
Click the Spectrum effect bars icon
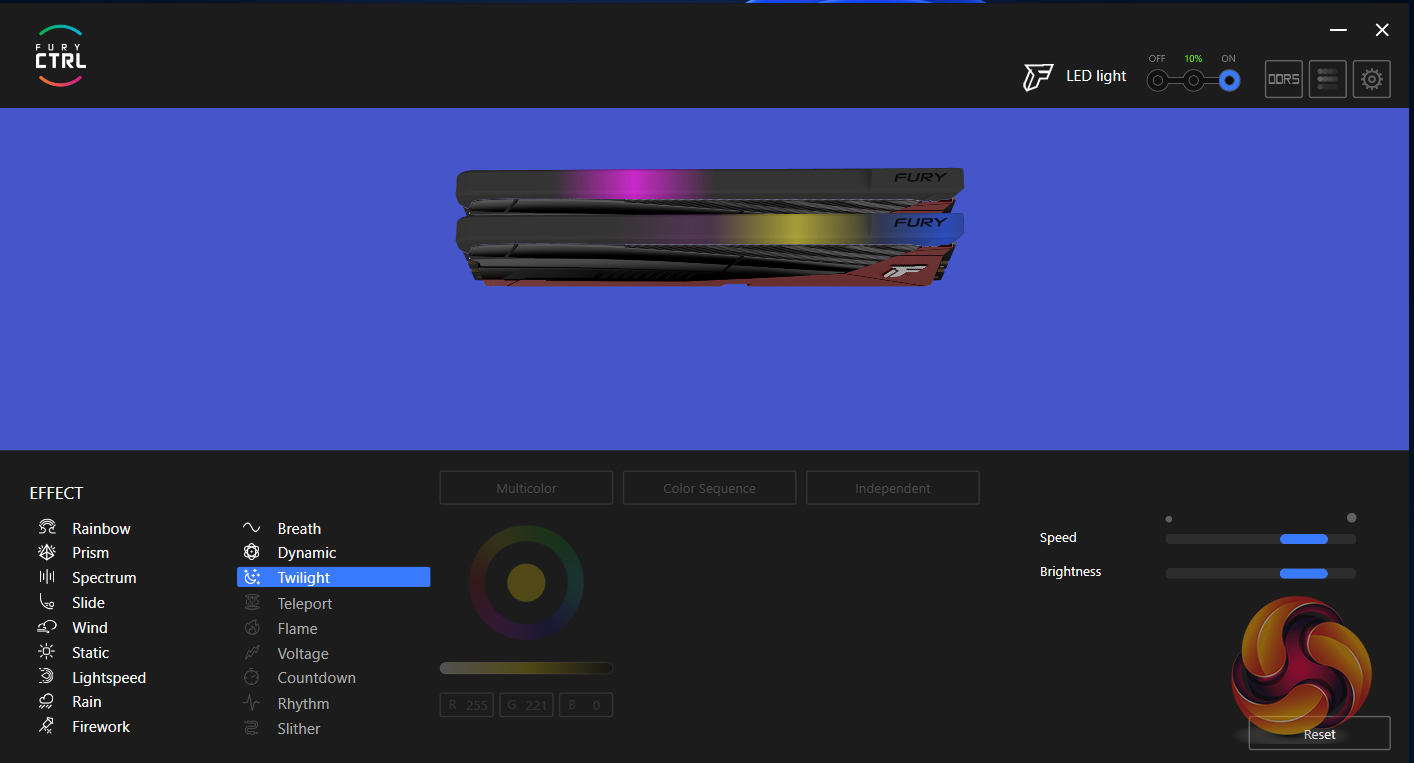(x=47, y=577)
